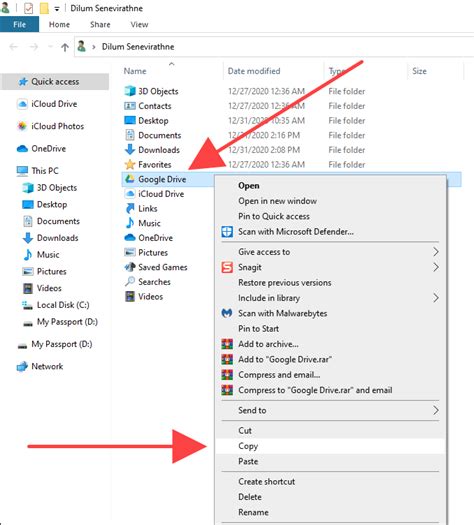Viewport: 474px width, 525px height.
Task: Select Rename in context menu
Action: [330, 512]
